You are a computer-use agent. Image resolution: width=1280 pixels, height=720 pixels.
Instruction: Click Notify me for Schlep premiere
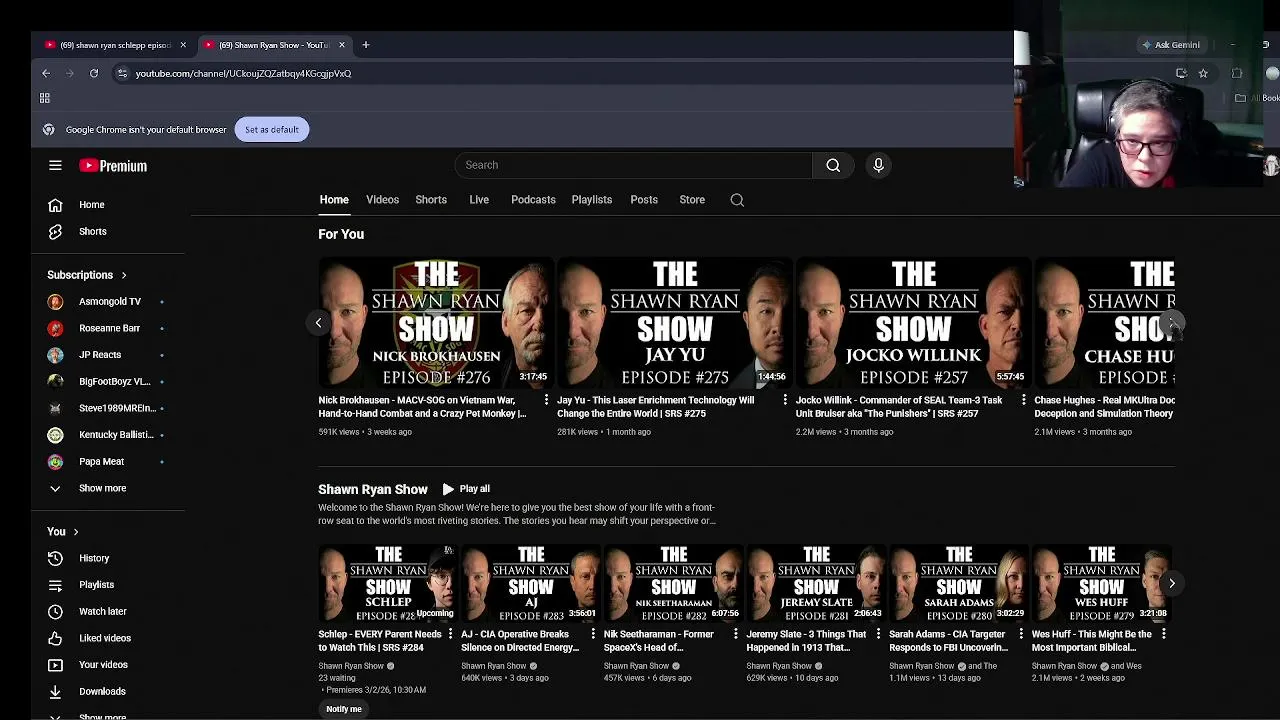pyautogui.click(x=344, y=709)
